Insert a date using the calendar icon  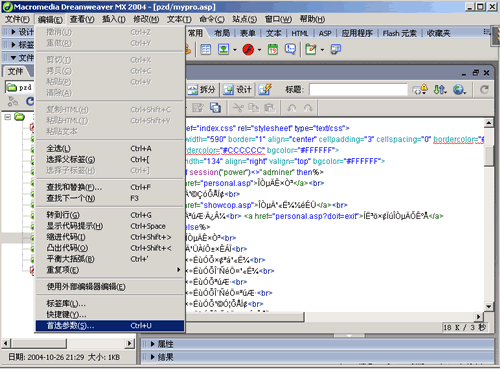273,50
